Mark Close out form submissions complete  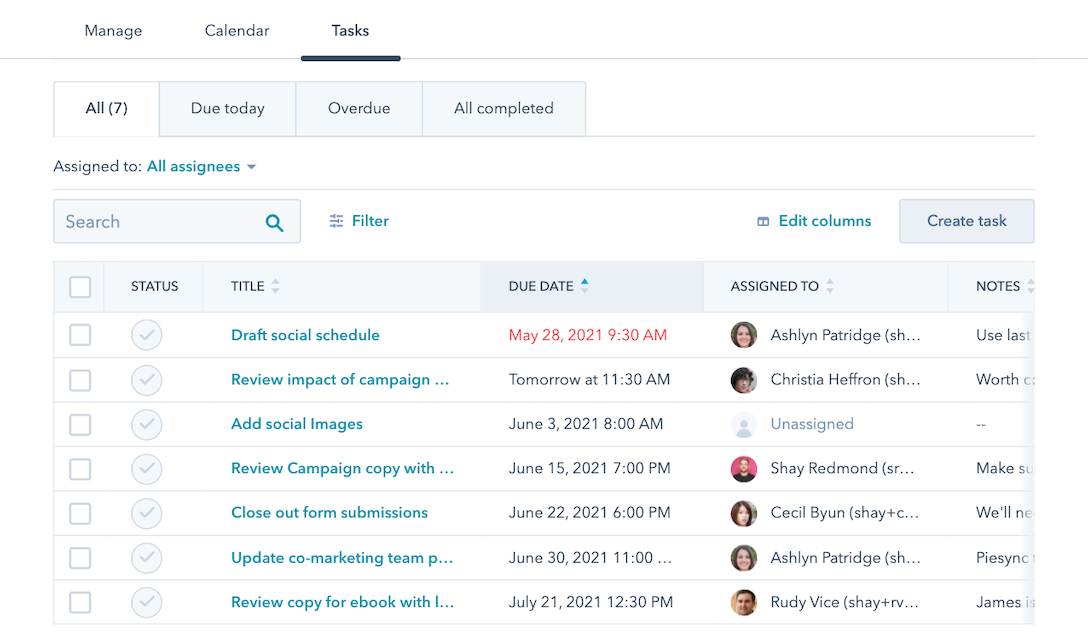tap(147, 513)
